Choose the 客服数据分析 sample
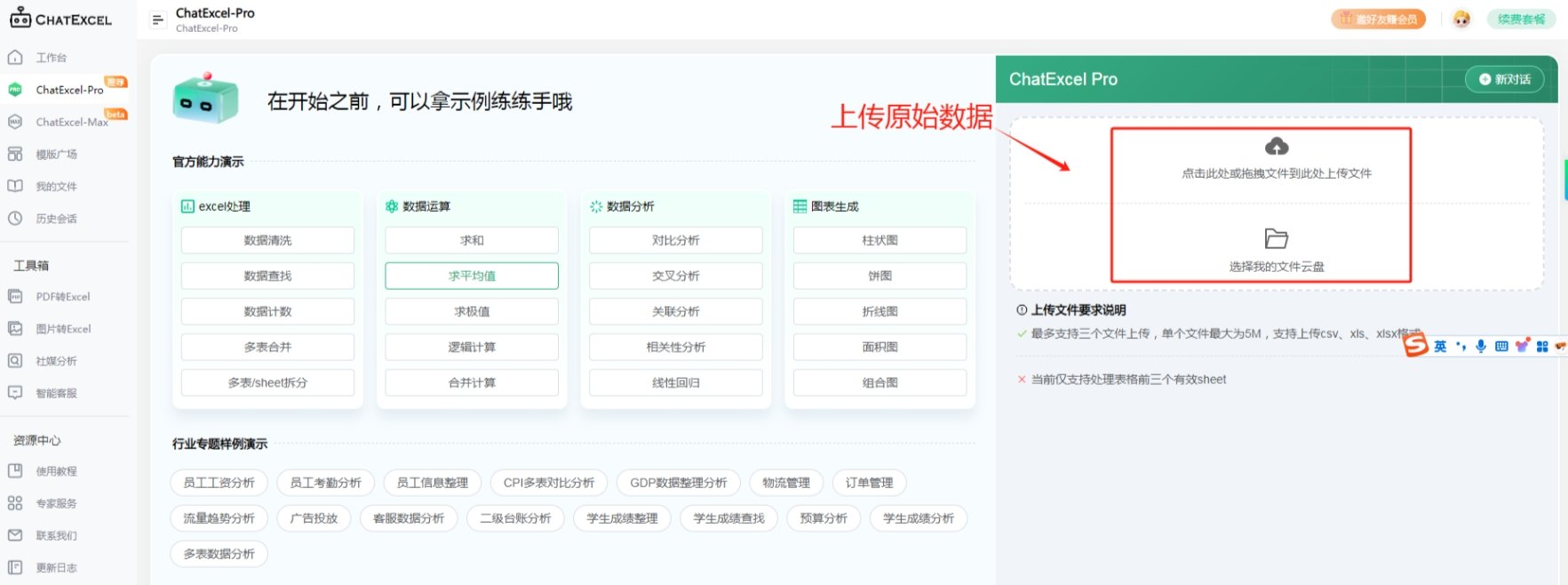 point(409,518)
